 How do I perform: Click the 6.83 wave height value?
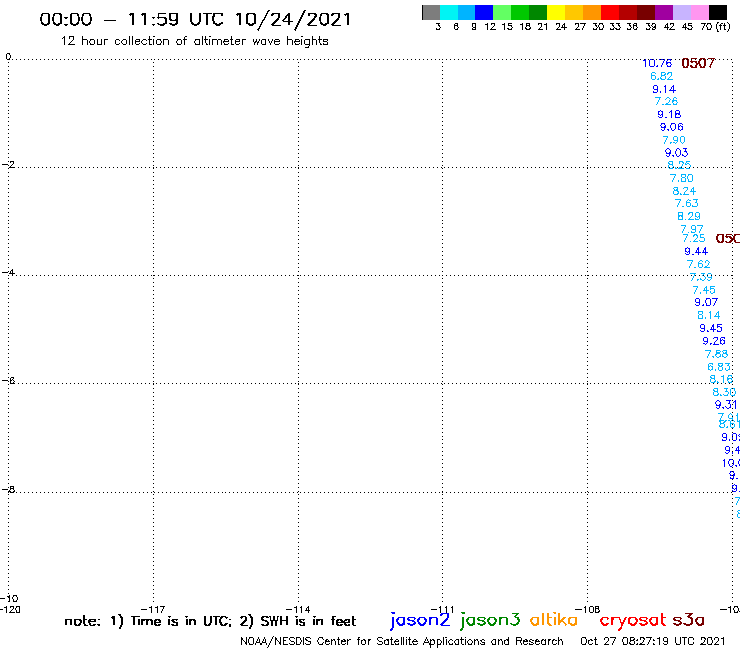point(719,367)
